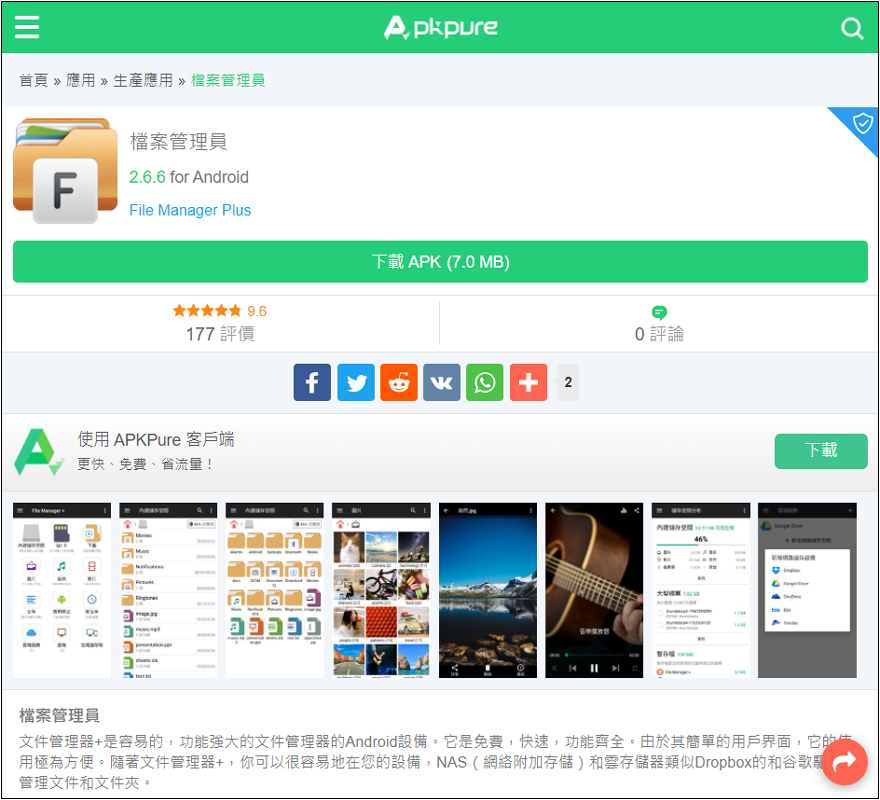Navigate to 生產應用 category breadcrumb
Screen dimensions: 880x800
[142, 80]
